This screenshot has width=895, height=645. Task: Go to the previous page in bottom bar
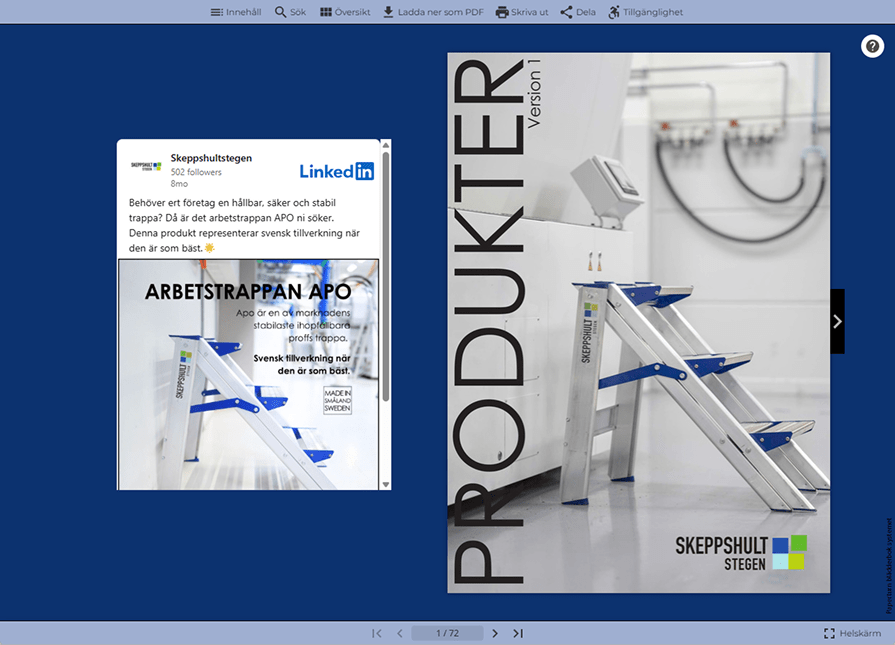pyautogui.click(x=400, y=633)
